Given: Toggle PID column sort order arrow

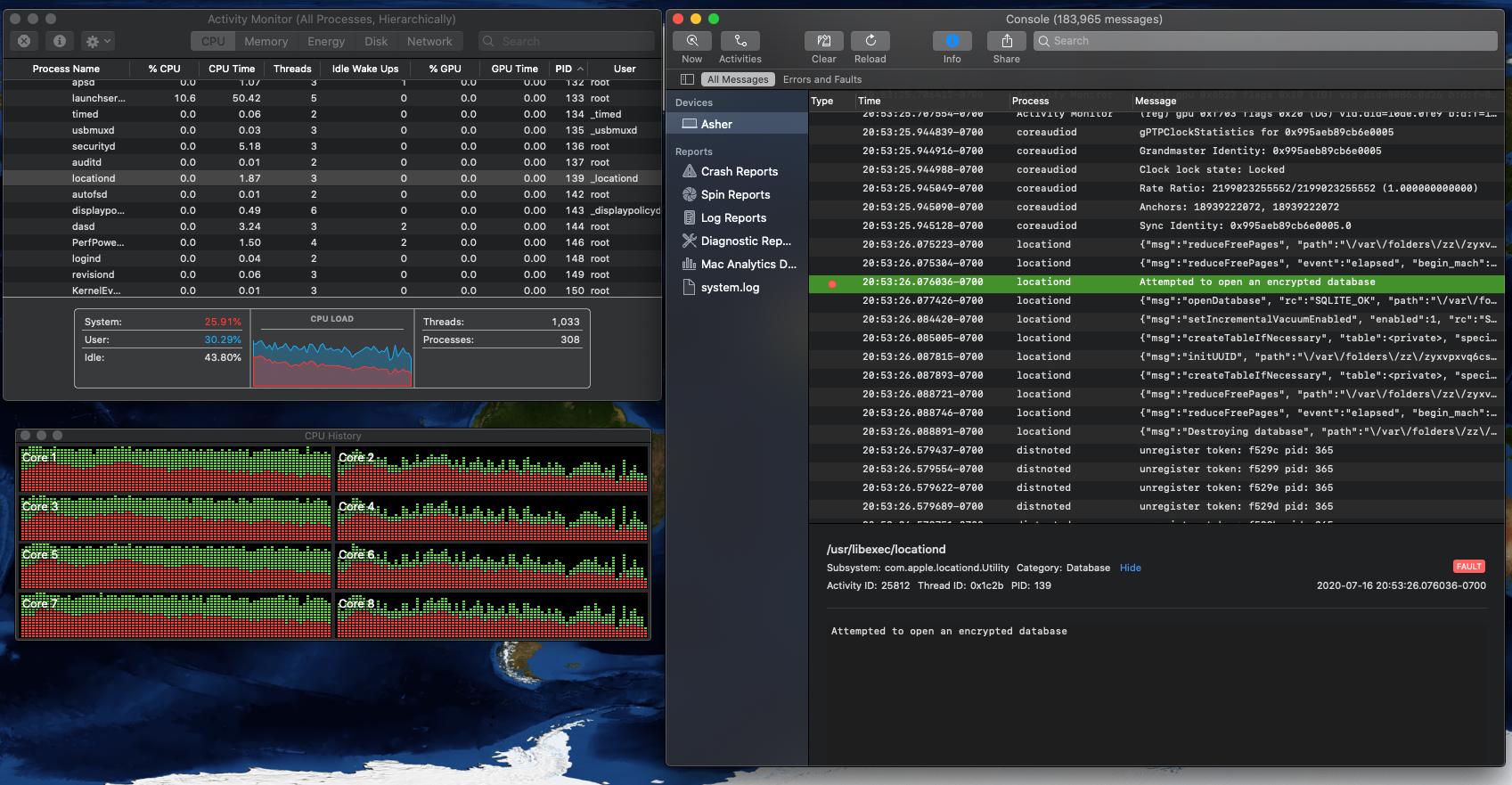Looking at the screenshot, I should 581,69.
